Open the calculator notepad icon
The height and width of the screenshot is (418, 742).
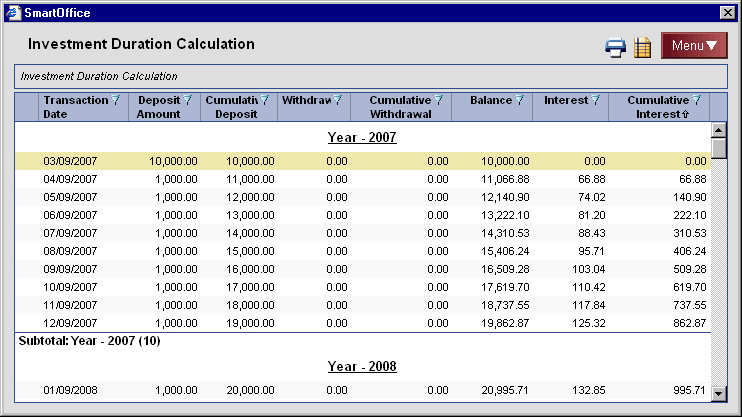643,47
